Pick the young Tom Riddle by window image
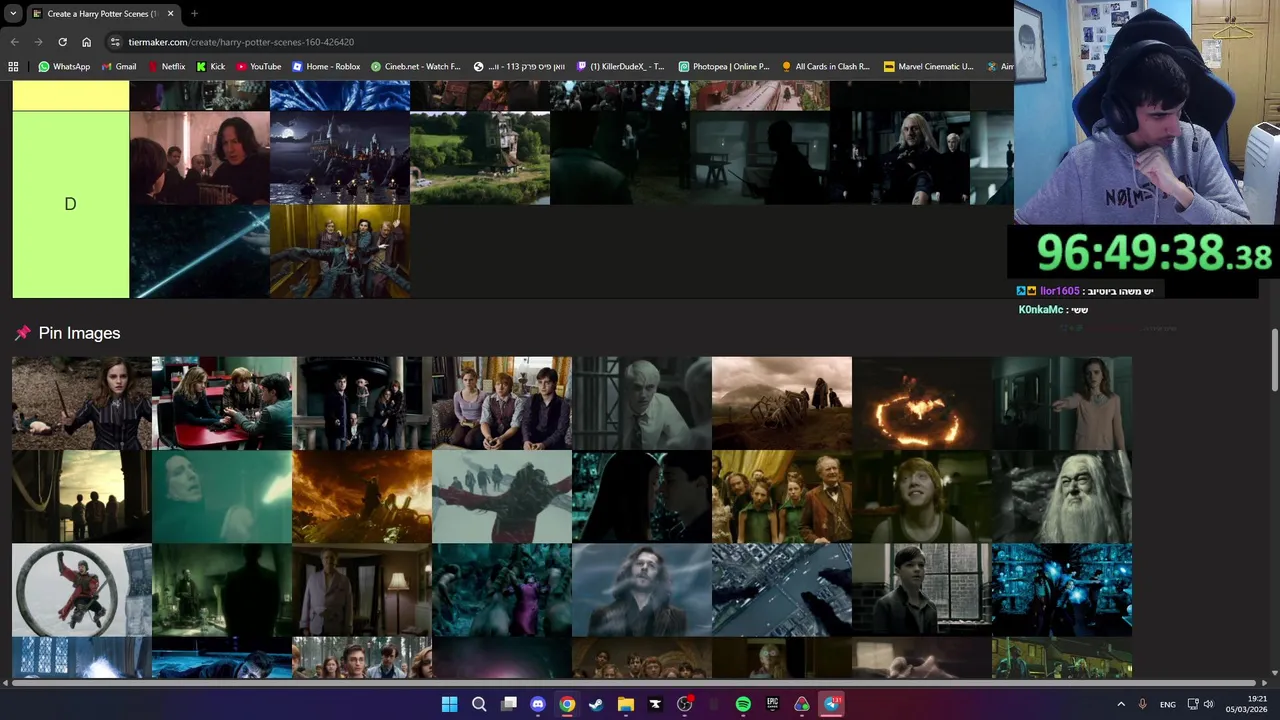Screen dimensions: 1280x720 (x=922, y=590)
